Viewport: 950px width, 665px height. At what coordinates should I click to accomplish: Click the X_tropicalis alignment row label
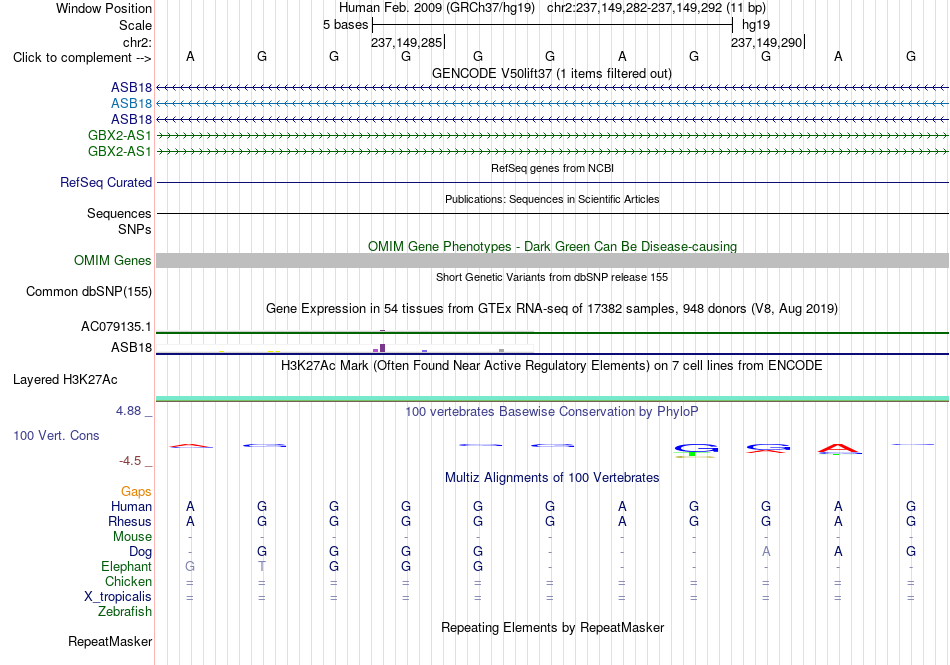point(118,597)
